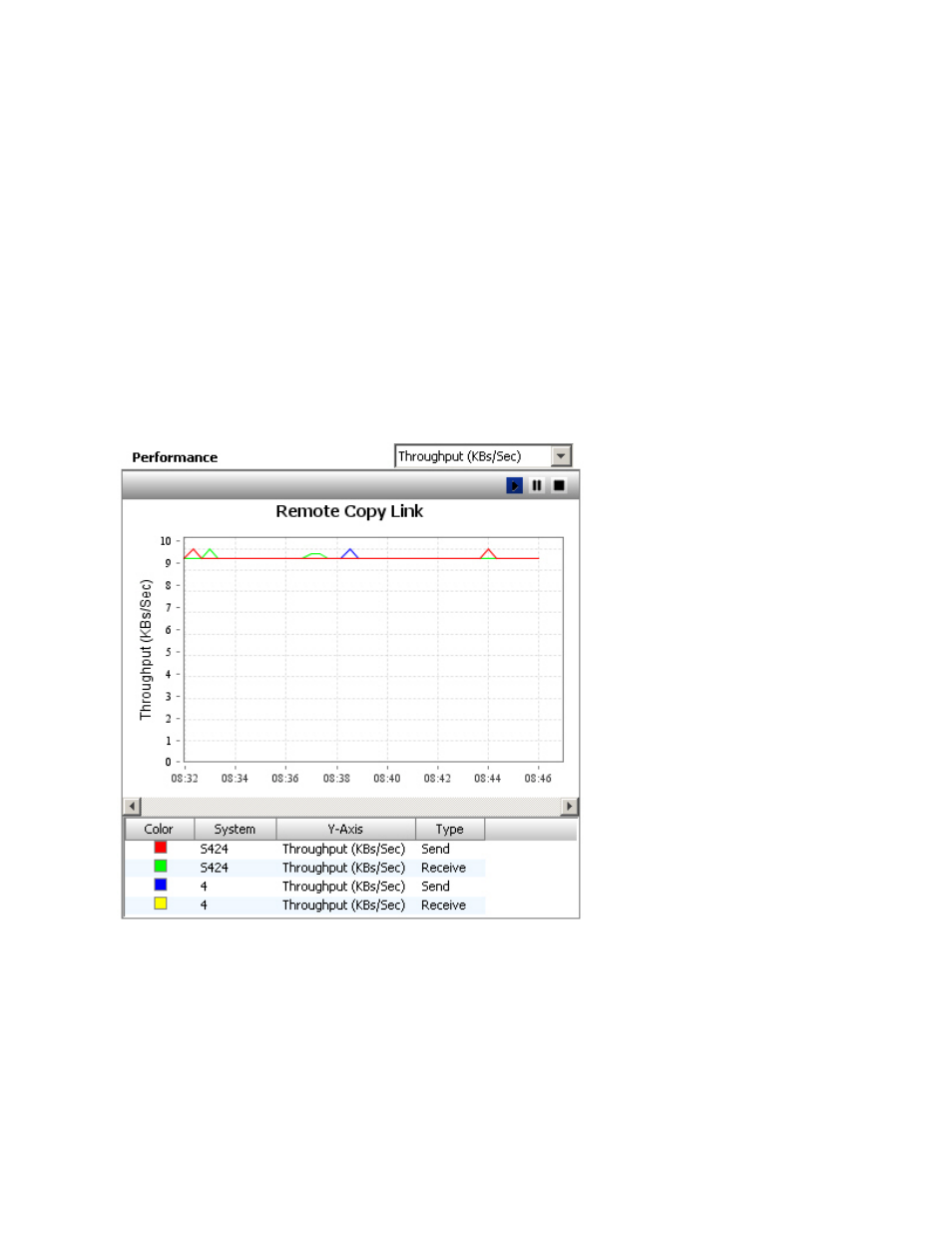Click Throughput (KBs/Sec) in the yellow row
This screenshot has height=1233, width=952.
(343, 906)
